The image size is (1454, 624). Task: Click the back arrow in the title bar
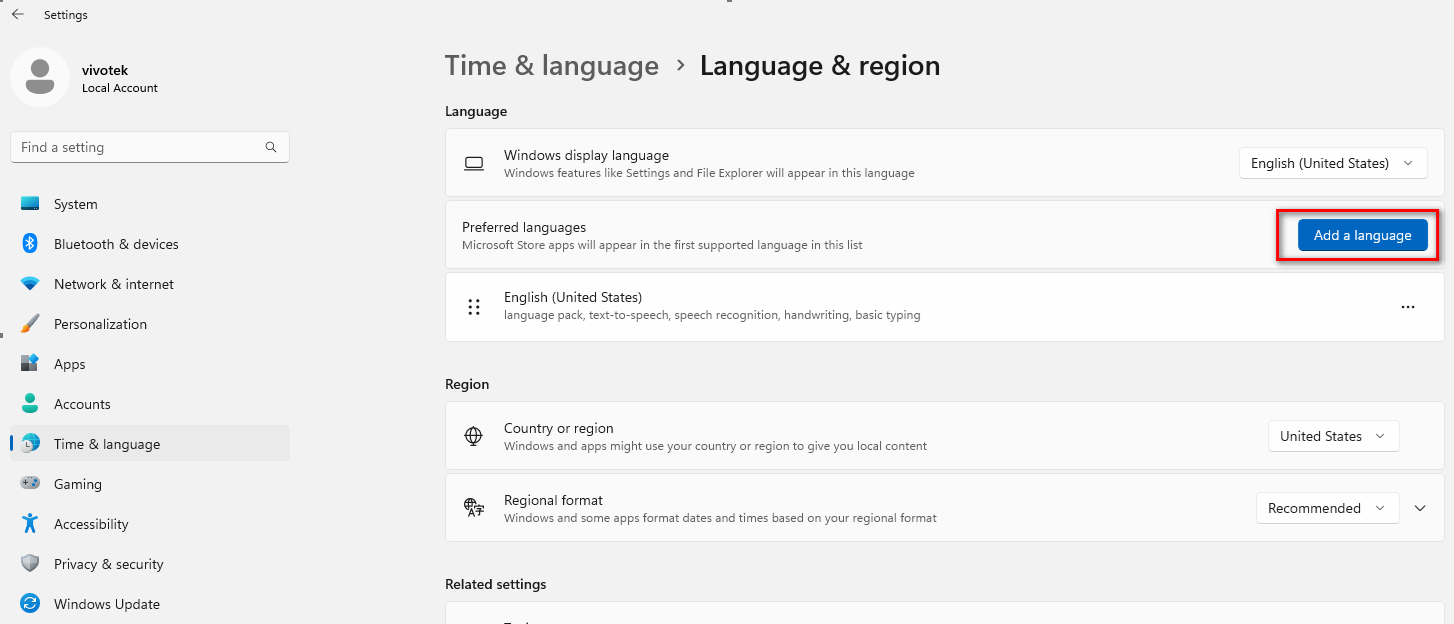18,15
